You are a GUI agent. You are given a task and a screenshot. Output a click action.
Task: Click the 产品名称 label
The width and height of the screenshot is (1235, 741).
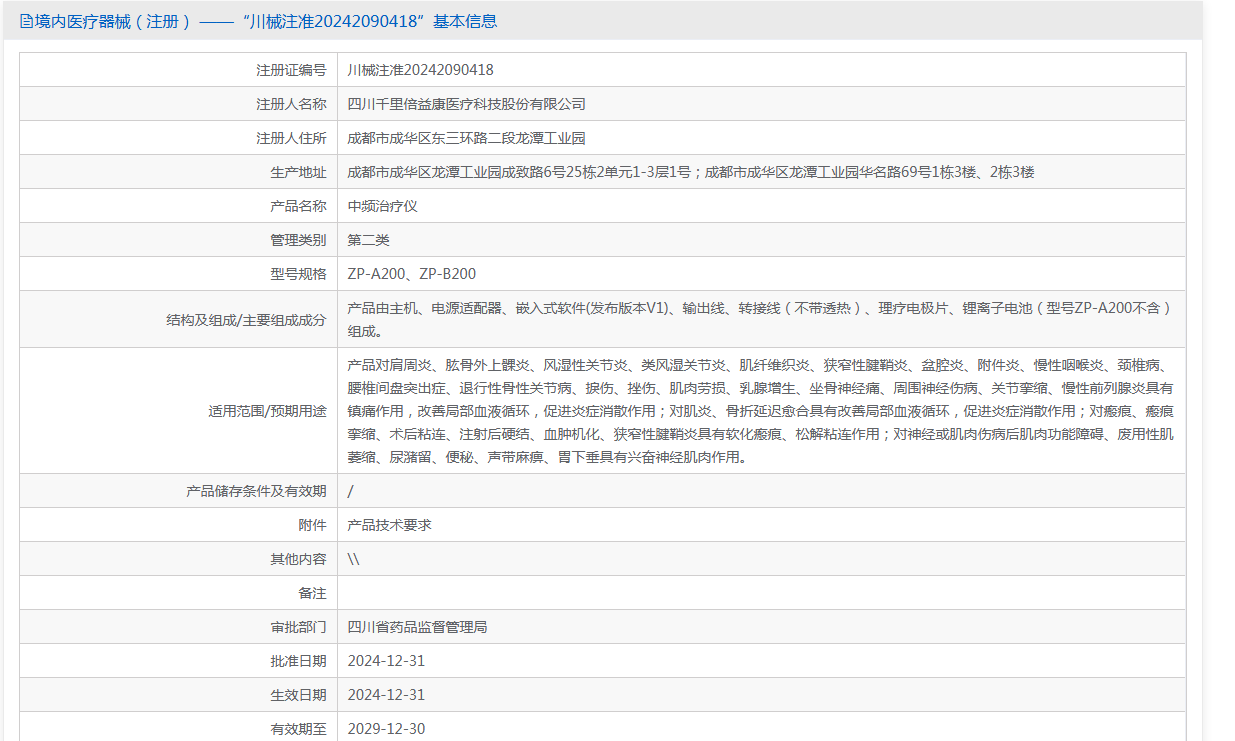click(298, 206)
